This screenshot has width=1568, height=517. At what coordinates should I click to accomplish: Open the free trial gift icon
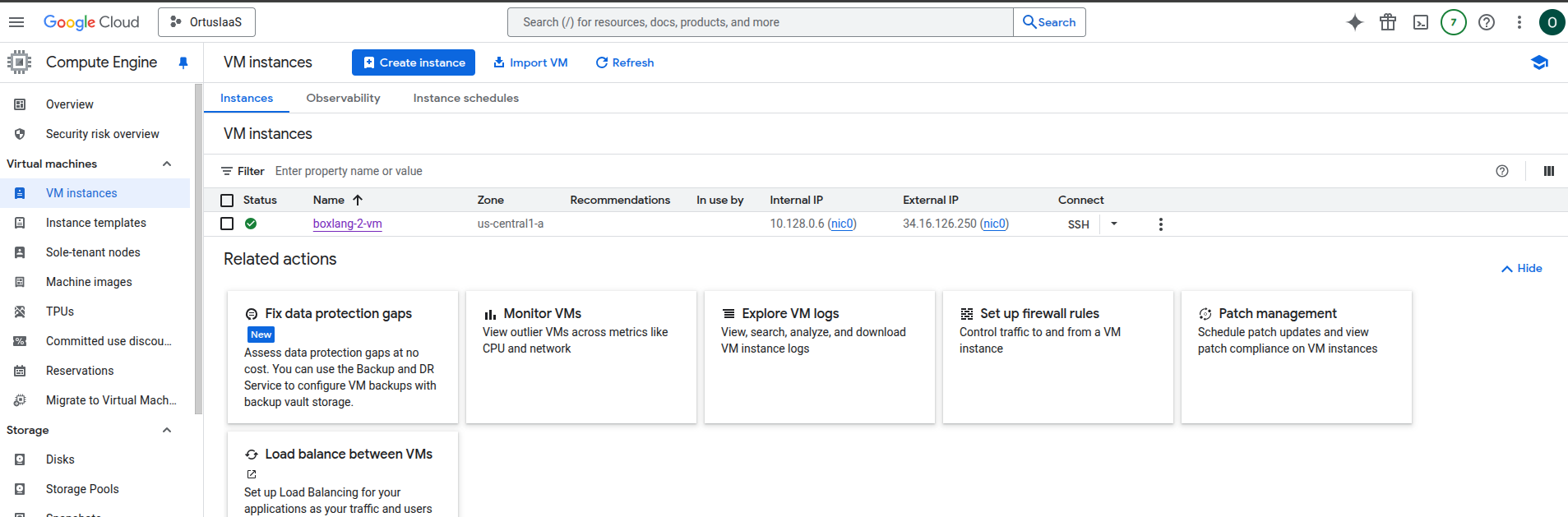tap(1388, 22)
